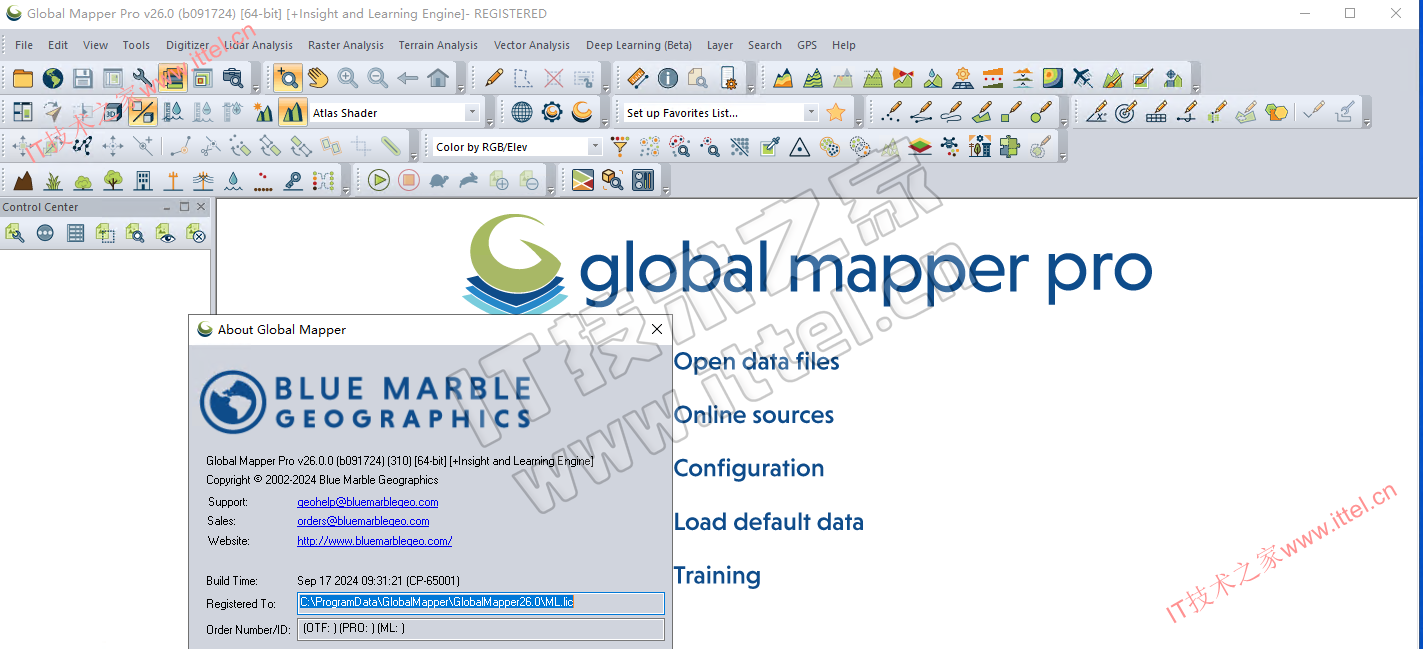Open the table view icon in Control Center

pyautogui.click(x=75, y=233)
